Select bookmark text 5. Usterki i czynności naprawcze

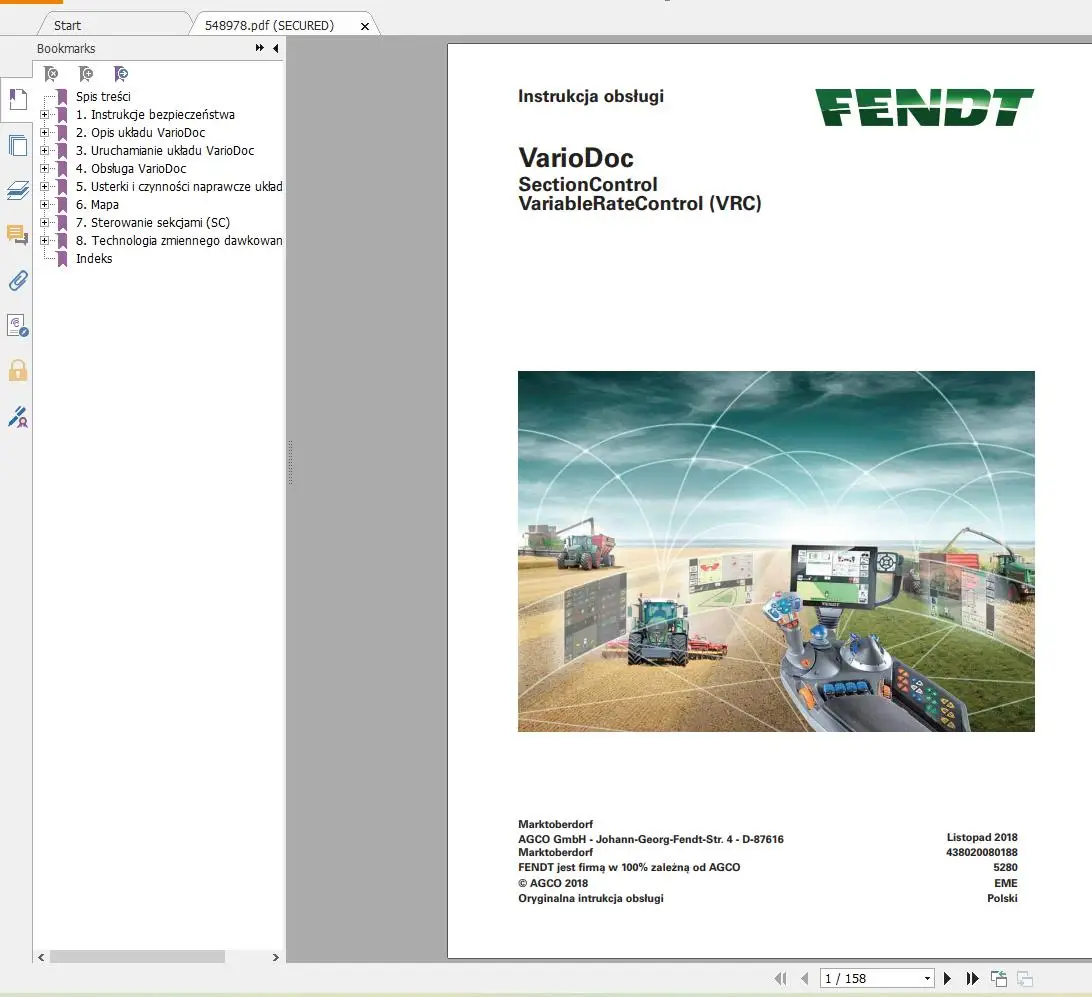pyautogui.click(x=179, y=187)
